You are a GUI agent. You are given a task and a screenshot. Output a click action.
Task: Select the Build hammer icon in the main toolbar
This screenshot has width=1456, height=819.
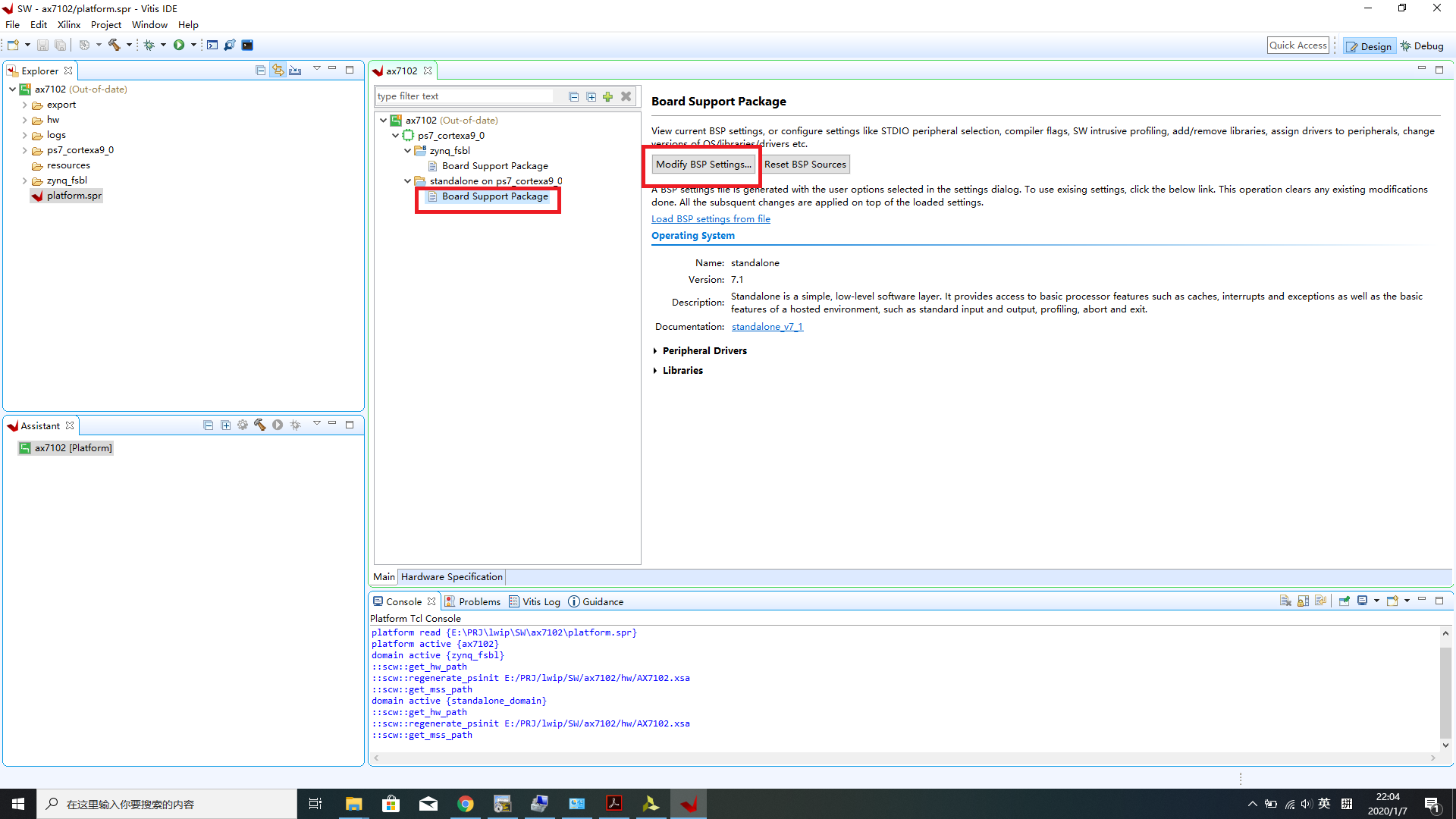[x=115, y=45]
